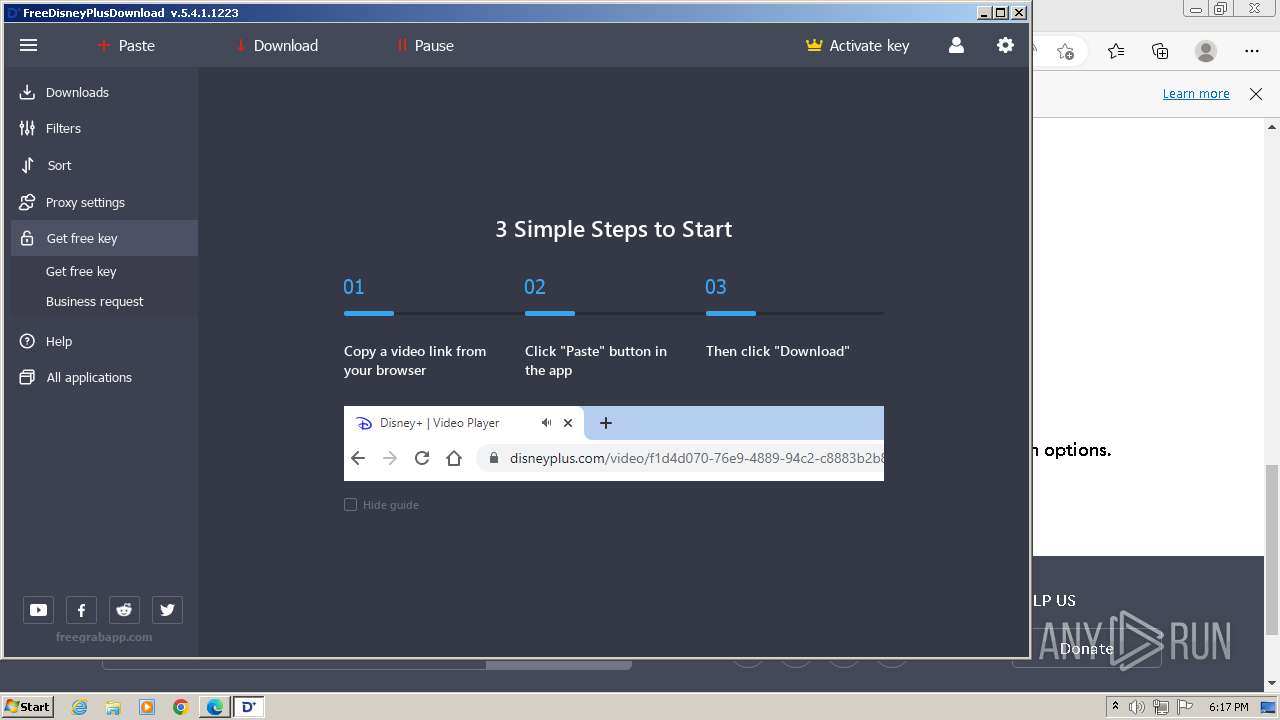Select step 03 in the guide

tap(716, 287)
